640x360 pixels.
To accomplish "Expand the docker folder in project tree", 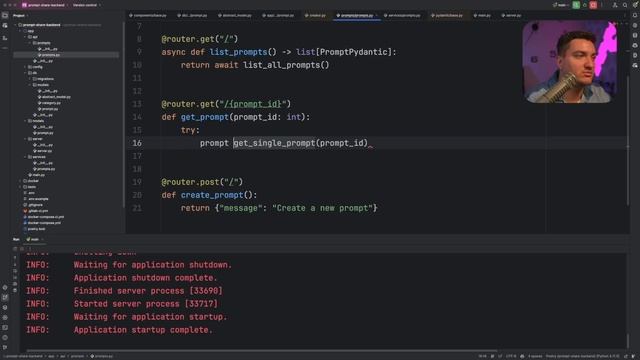I will tap(20, 181).
